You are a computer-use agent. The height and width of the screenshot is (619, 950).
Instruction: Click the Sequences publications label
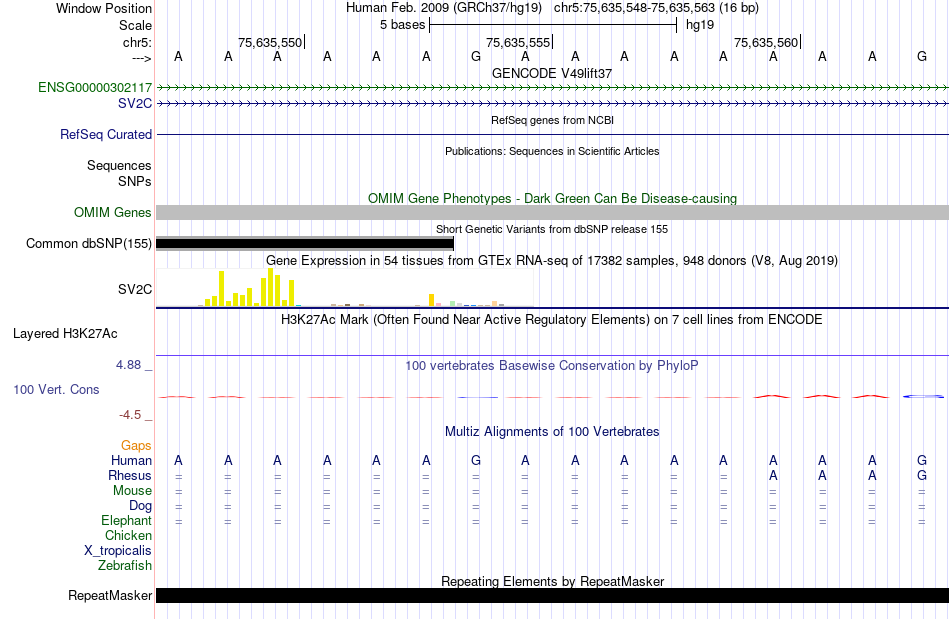coord(119,165)
